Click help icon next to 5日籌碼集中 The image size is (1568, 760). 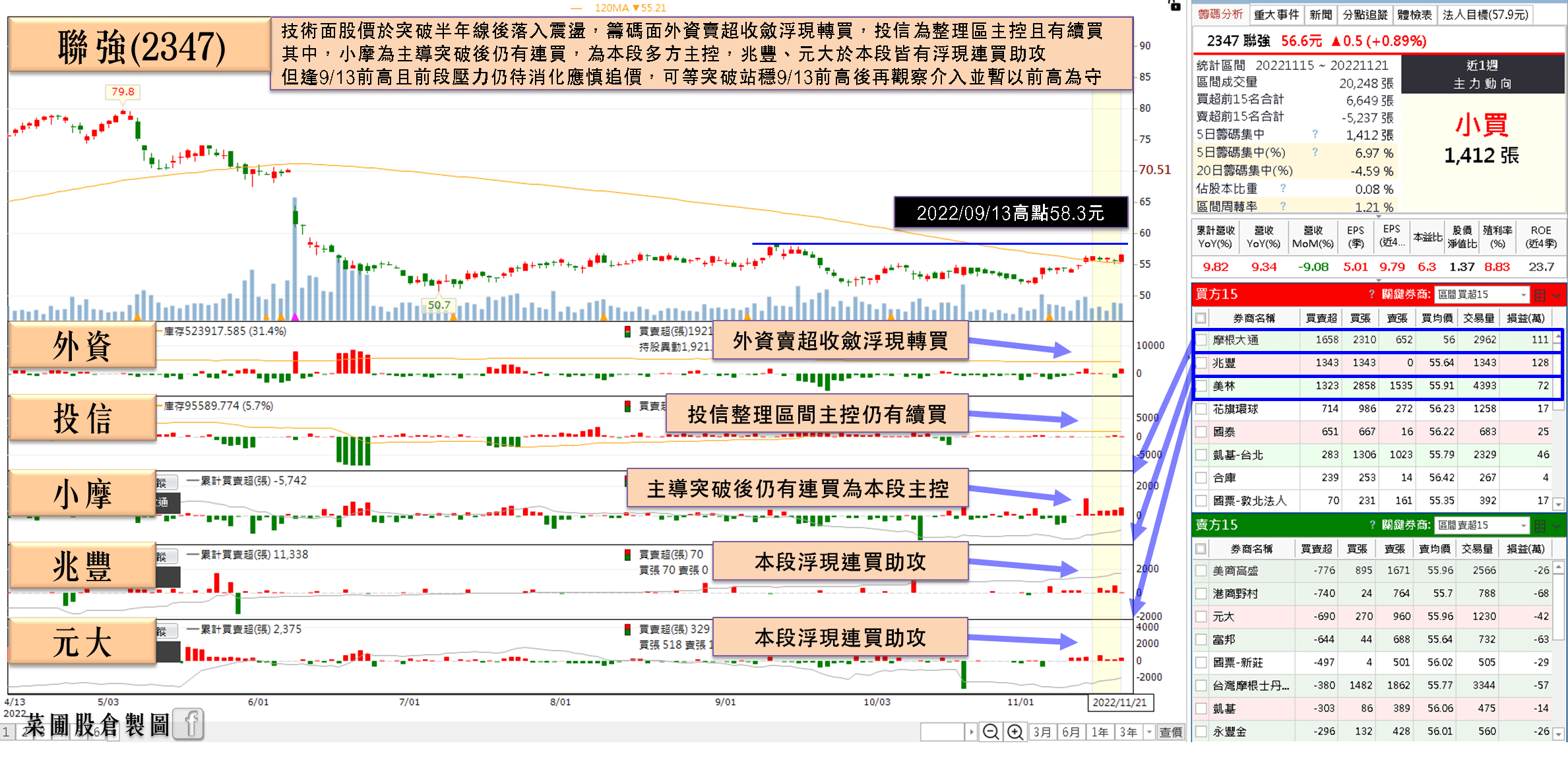(1315, 134)
